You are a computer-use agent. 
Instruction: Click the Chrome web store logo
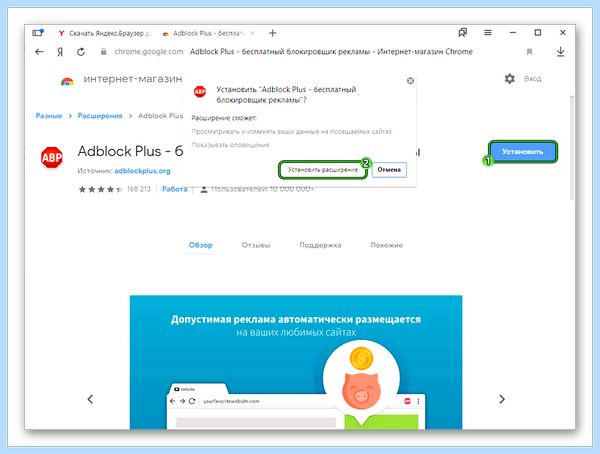[x=67, y=81]
